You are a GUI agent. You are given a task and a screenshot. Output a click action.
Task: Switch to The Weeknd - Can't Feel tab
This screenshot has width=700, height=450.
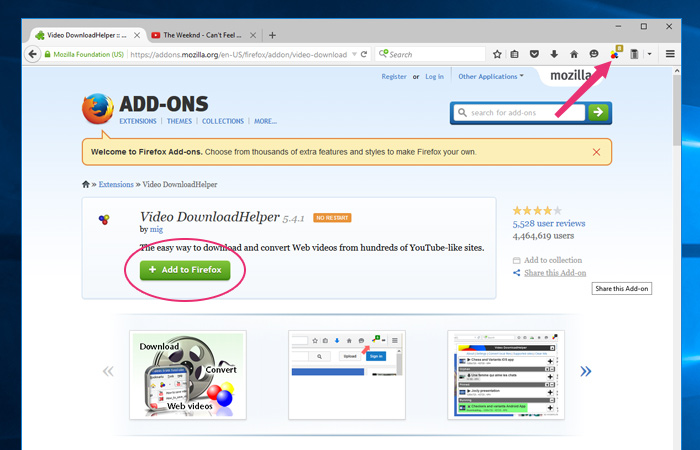[x=204, y=35]
